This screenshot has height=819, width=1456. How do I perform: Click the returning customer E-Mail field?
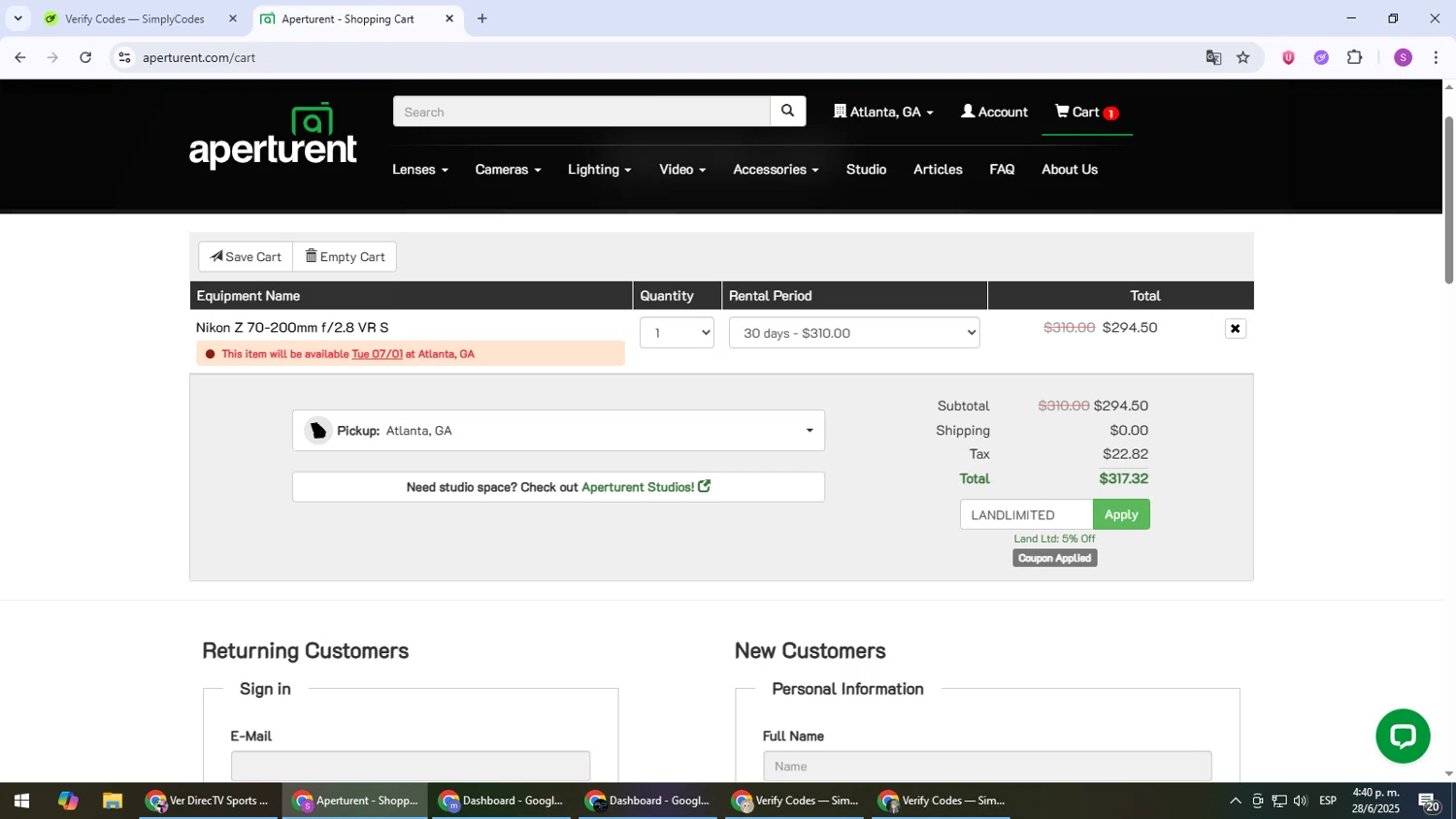click(410, 766)
